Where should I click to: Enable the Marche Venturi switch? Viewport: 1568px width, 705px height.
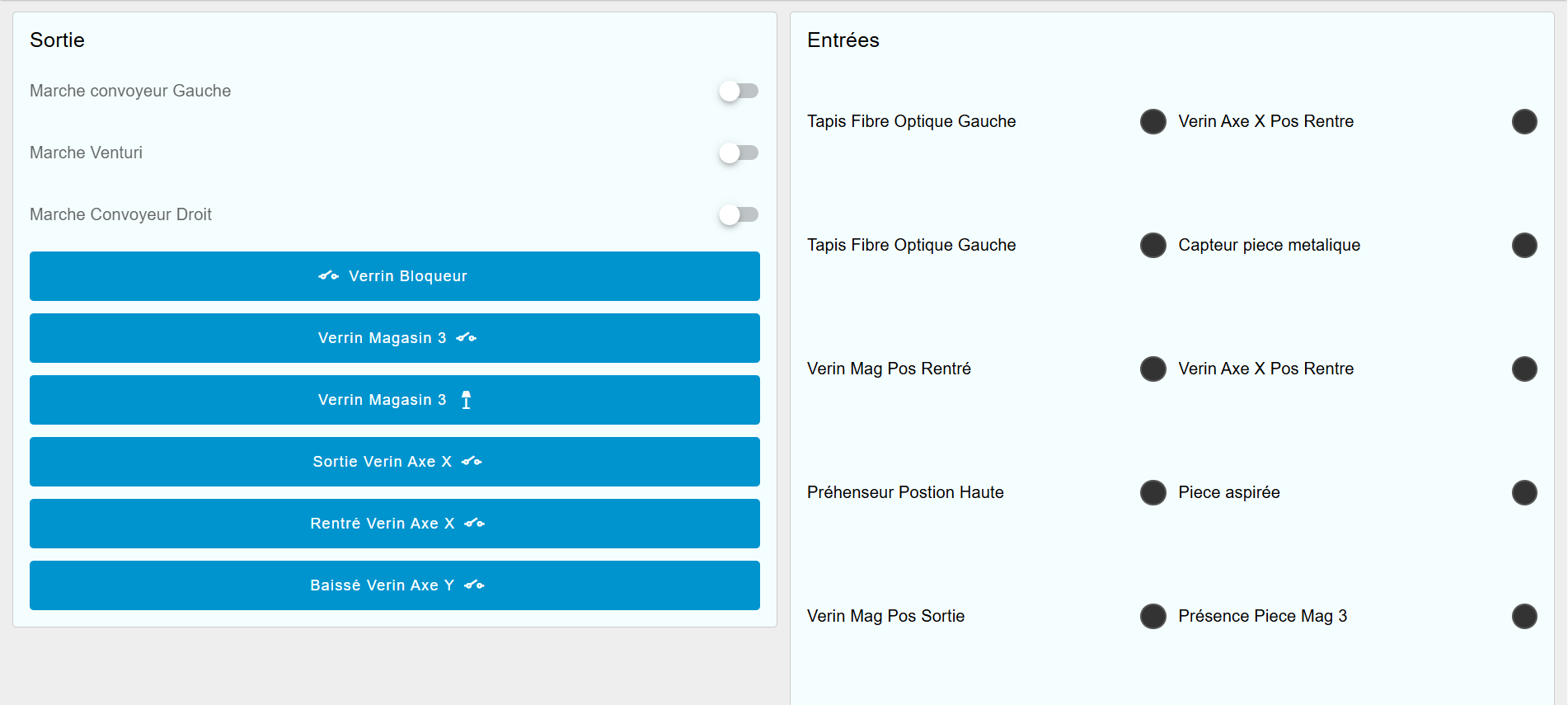click(738, 153)
